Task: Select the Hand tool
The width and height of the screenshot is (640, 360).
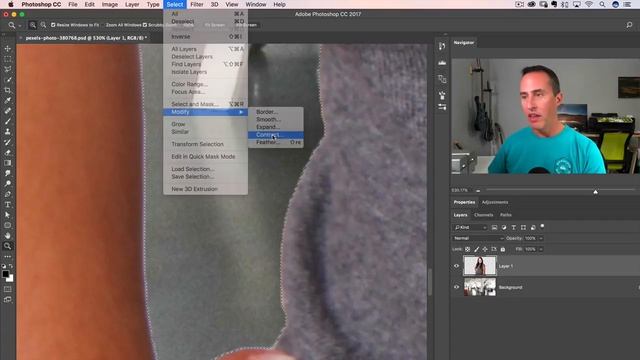Action: (x=8, y=236)
